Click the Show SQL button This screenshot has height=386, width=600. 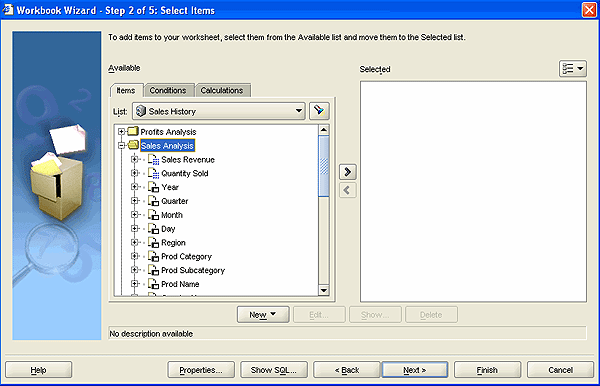coord(274,370)
